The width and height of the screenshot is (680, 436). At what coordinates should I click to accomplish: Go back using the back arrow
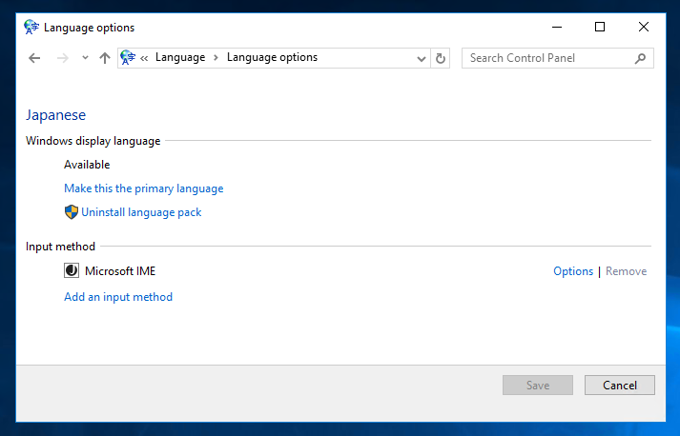34,58
